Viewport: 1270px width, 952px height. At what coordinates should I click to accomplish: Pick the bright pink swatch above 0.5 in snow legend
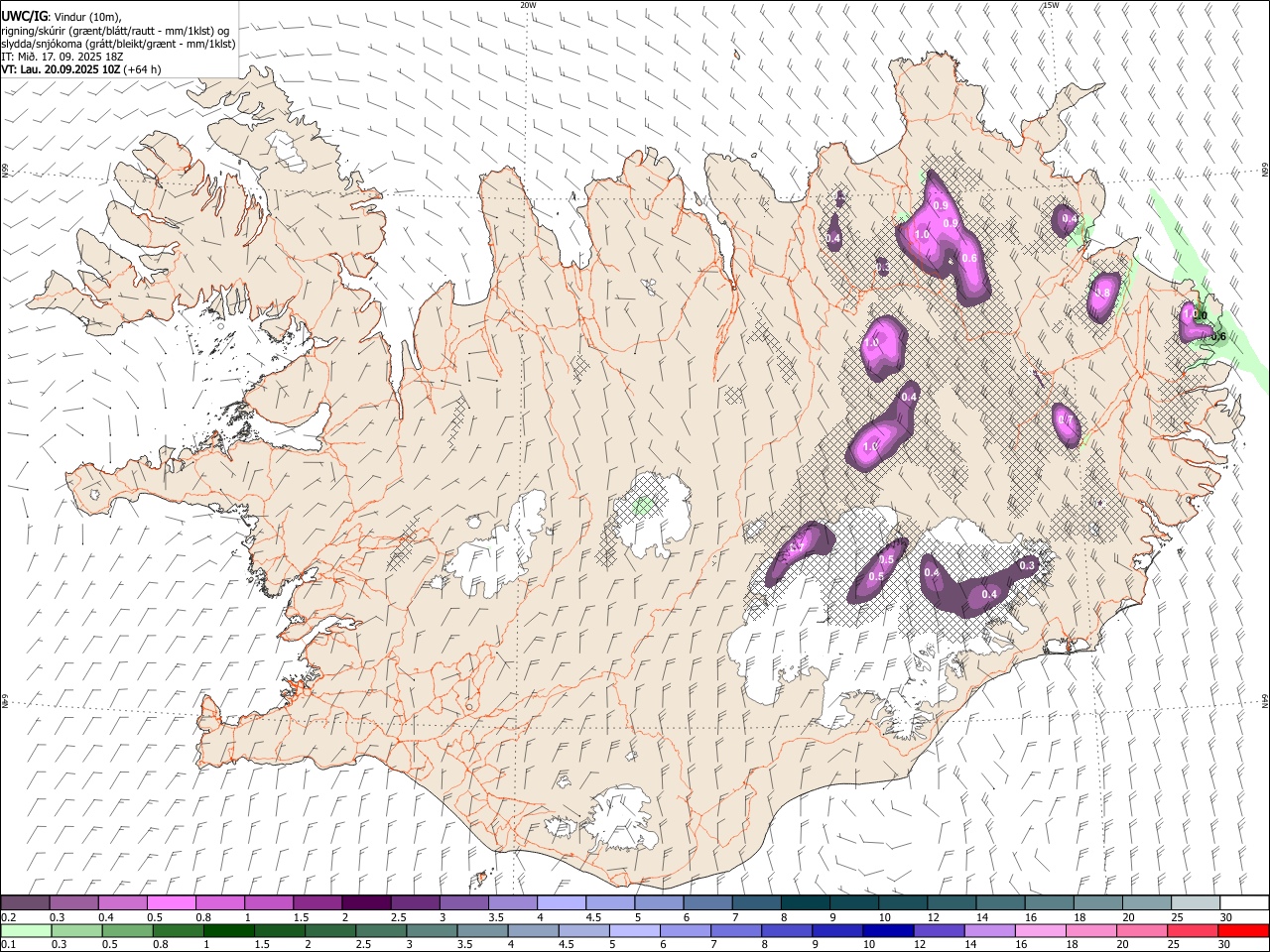point(171,903)
